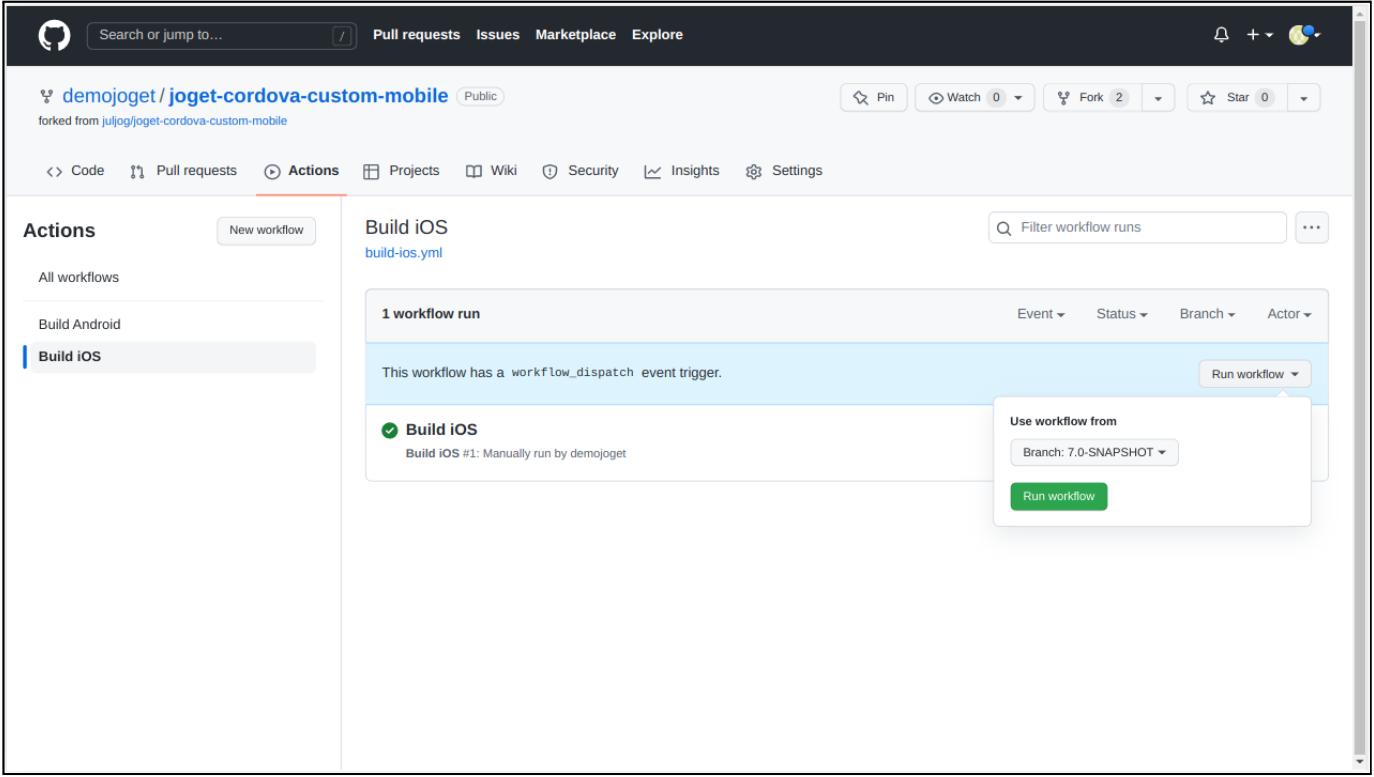Expand the Star lists dropdown arrow
The image size is (1374, 777).
coord(1304,98)
